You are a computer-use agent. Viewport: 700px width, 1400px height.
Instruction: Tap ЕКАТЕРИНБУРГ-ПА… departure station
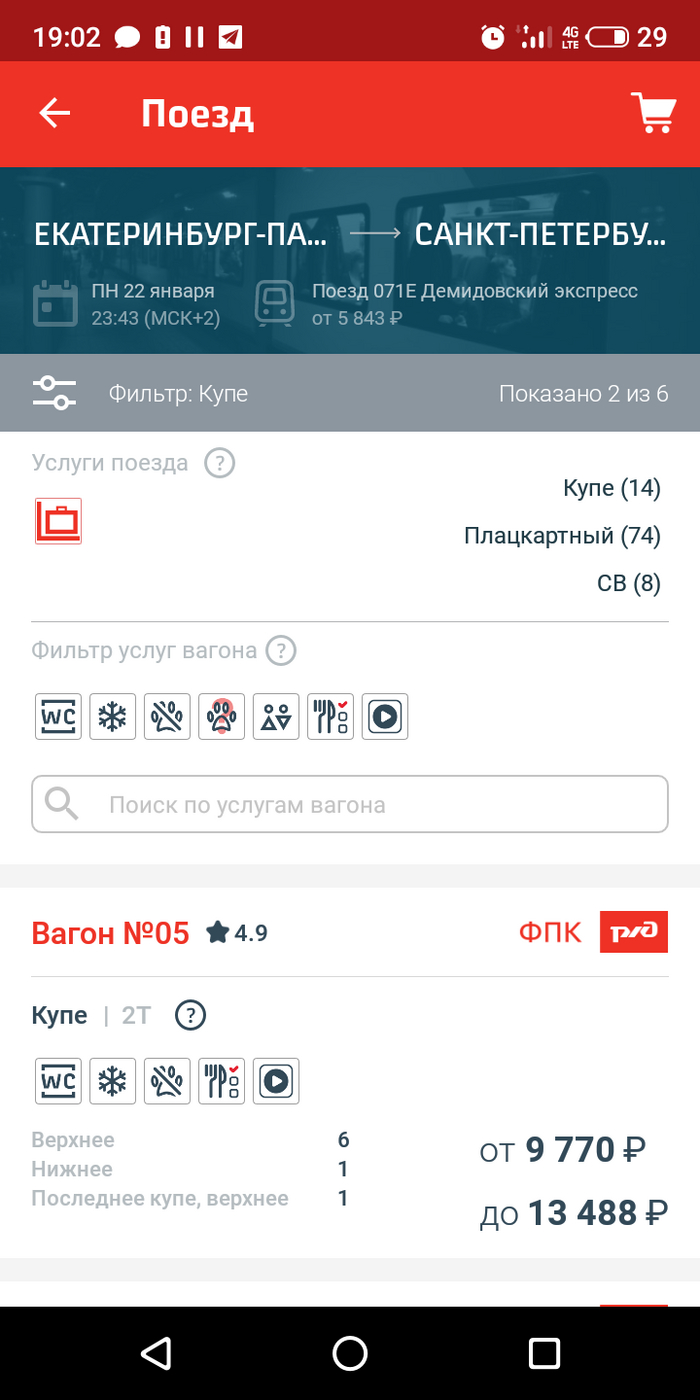180,234
